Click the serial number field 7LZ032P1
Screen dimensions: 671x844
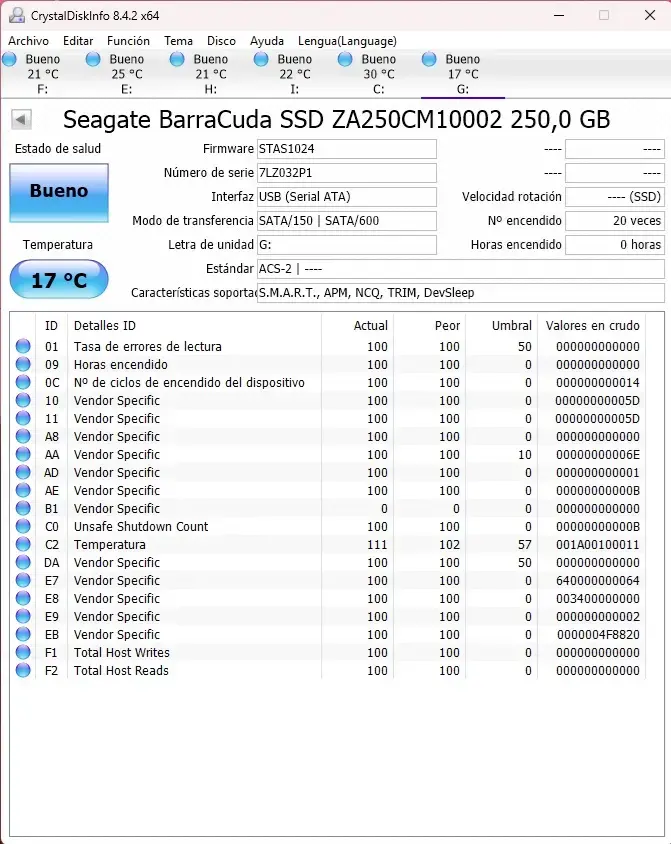point(347,173)
